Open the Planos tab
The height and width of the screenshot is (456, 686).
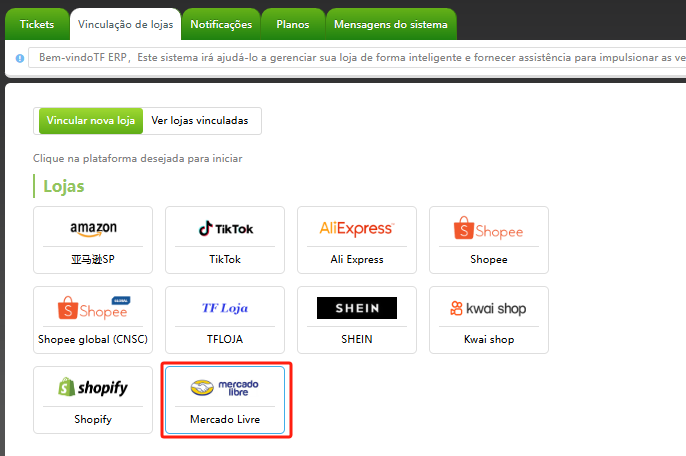(x=293, y=24)
